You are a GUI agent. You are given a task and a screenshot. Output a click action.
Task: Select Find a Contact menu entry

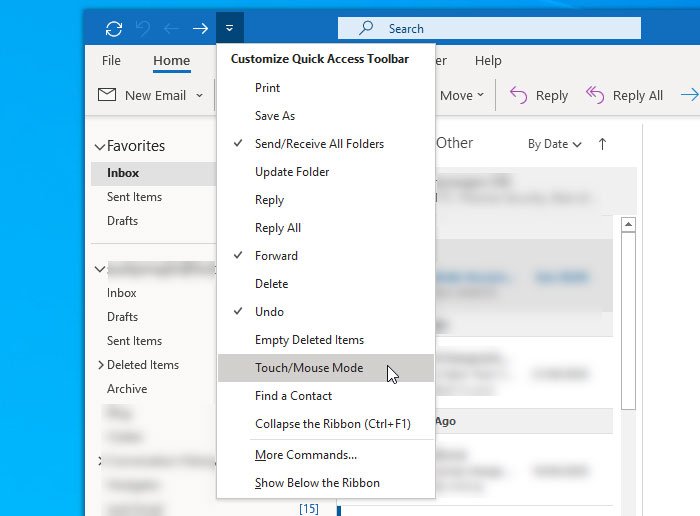pyautogui.click(x=325, y=396)
